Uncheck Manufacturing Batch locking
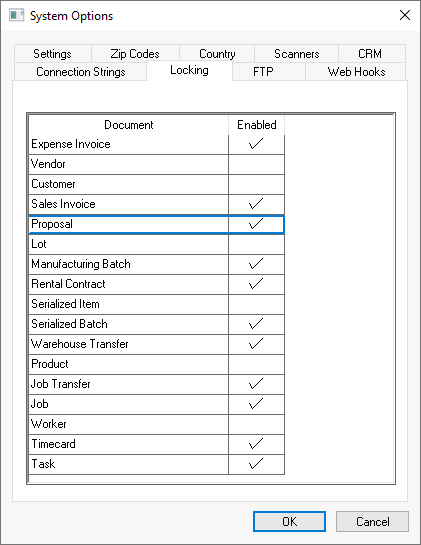Viewport: 421px width, 545px height. click(256, 264)
